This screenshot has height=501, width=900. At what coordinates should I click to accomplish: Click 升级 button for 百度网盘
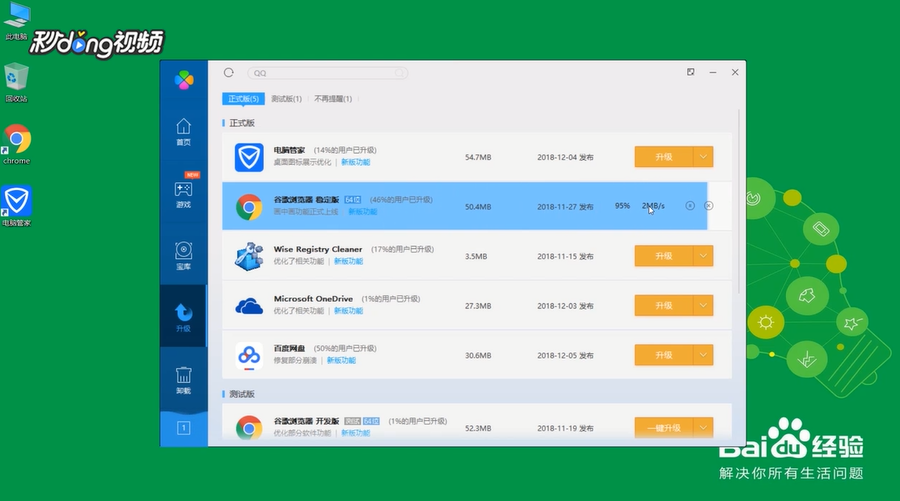pyautogui.click(x=664, y=355)
